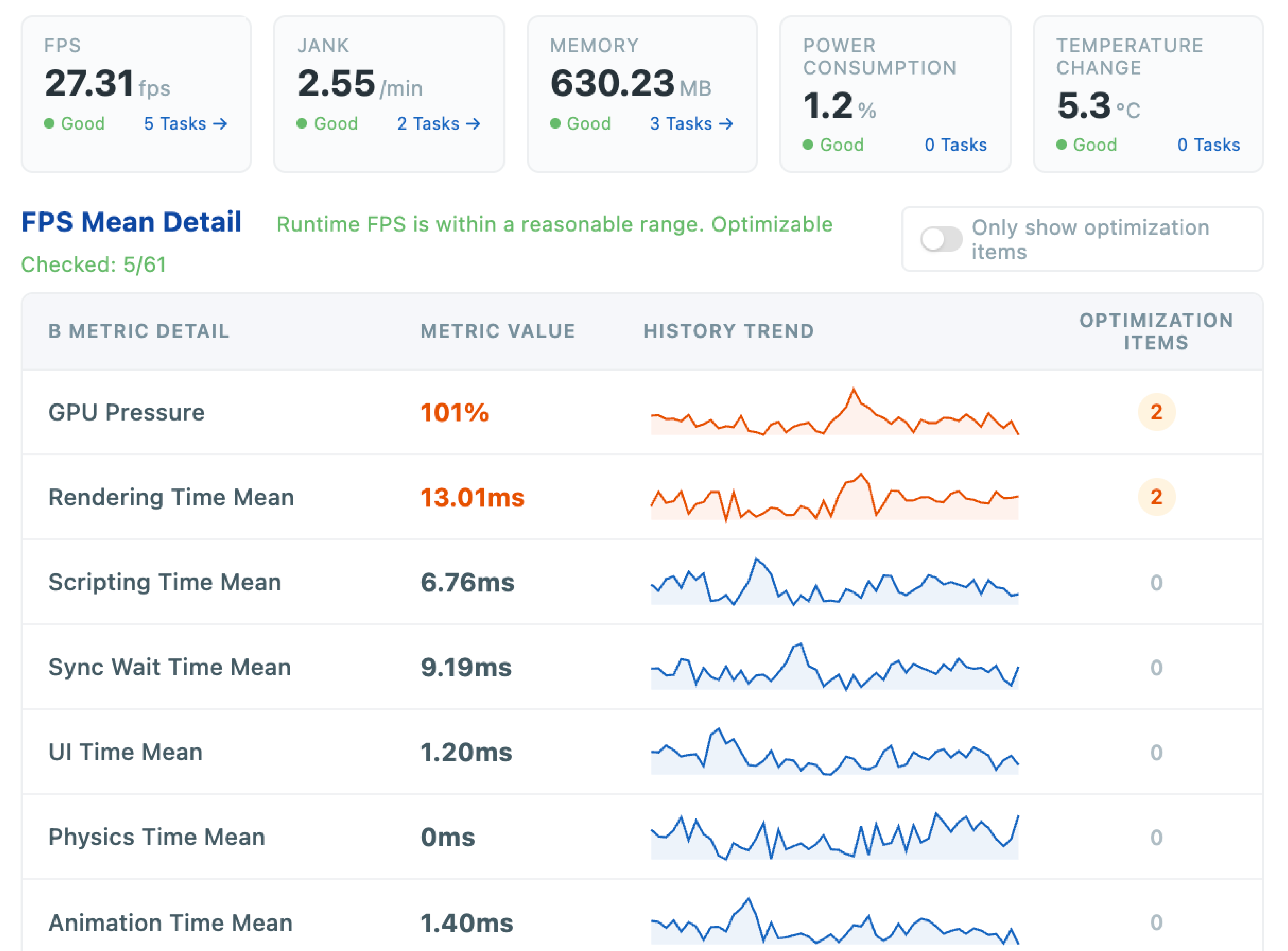Viewport: 1288px width, 951px height.
Task: Click the 1.20ms metric value
Action: [466, 752]
